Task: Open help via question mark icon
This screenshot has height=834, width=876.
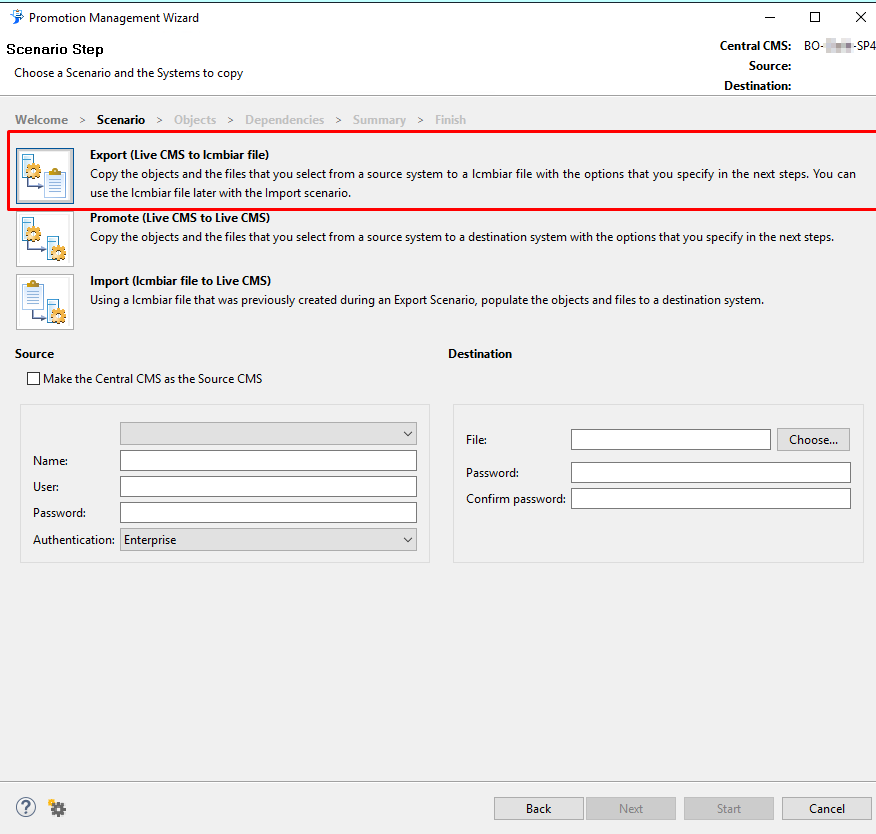Action: pyautogui.click(x=26, y=807)
